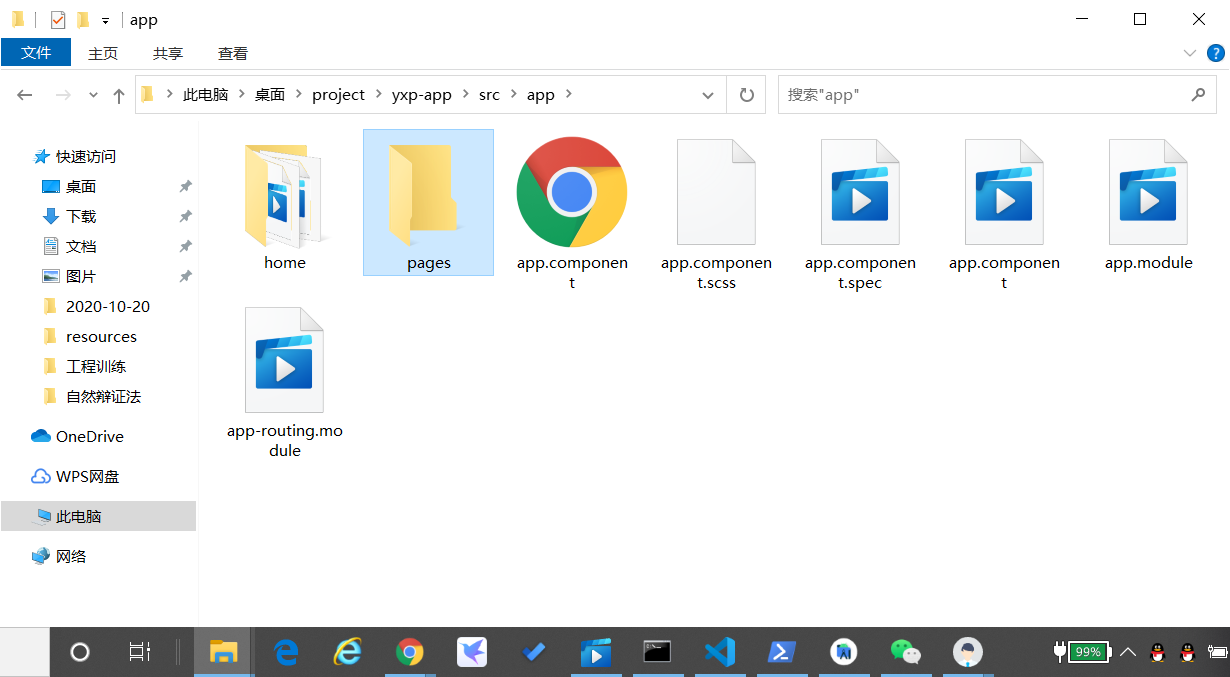The height and width of the screenshot is (677, 1230).
Task: Expand the chevron after project in breadcrumb
Action: (379, 94)
